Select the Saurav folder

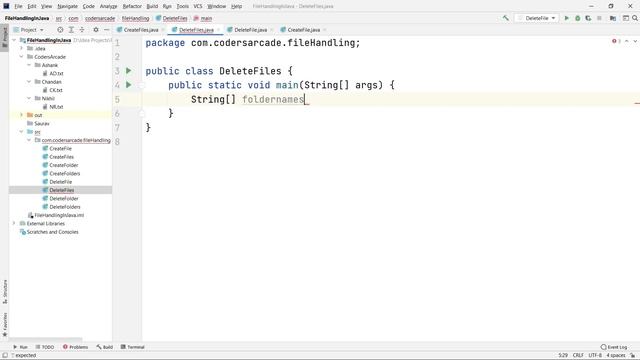[x=42, y=123]
